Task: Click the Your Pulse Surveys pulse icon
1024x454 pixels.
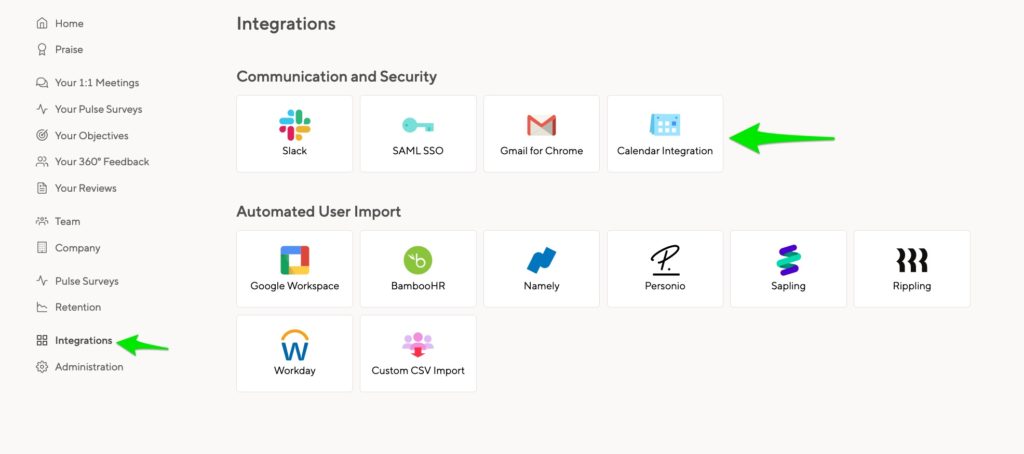Action: pyautogui.click(x=42, y=109)
